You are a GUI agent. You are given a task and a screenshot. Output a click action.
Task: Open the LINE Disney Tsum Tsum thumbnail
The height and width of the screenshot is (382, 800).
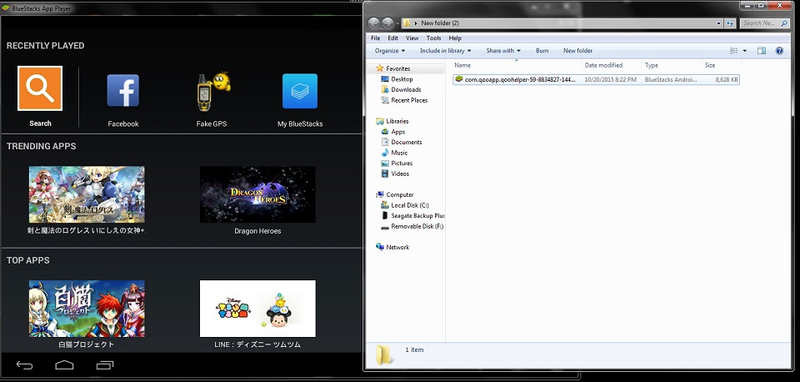(258, 309)
